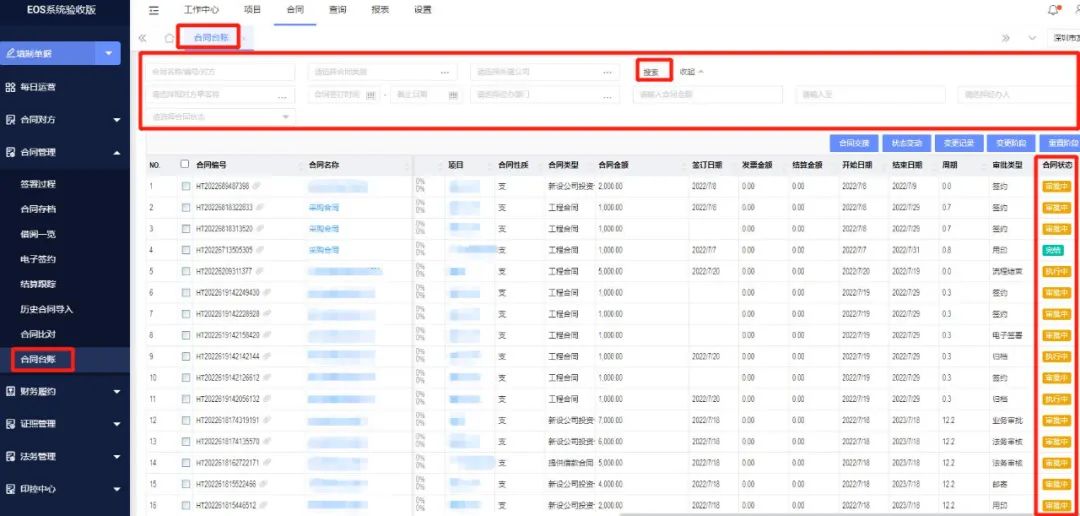Open 电子签约 in the sidebar
Screen dimensions: 1080x516
(x=38, y=259)
